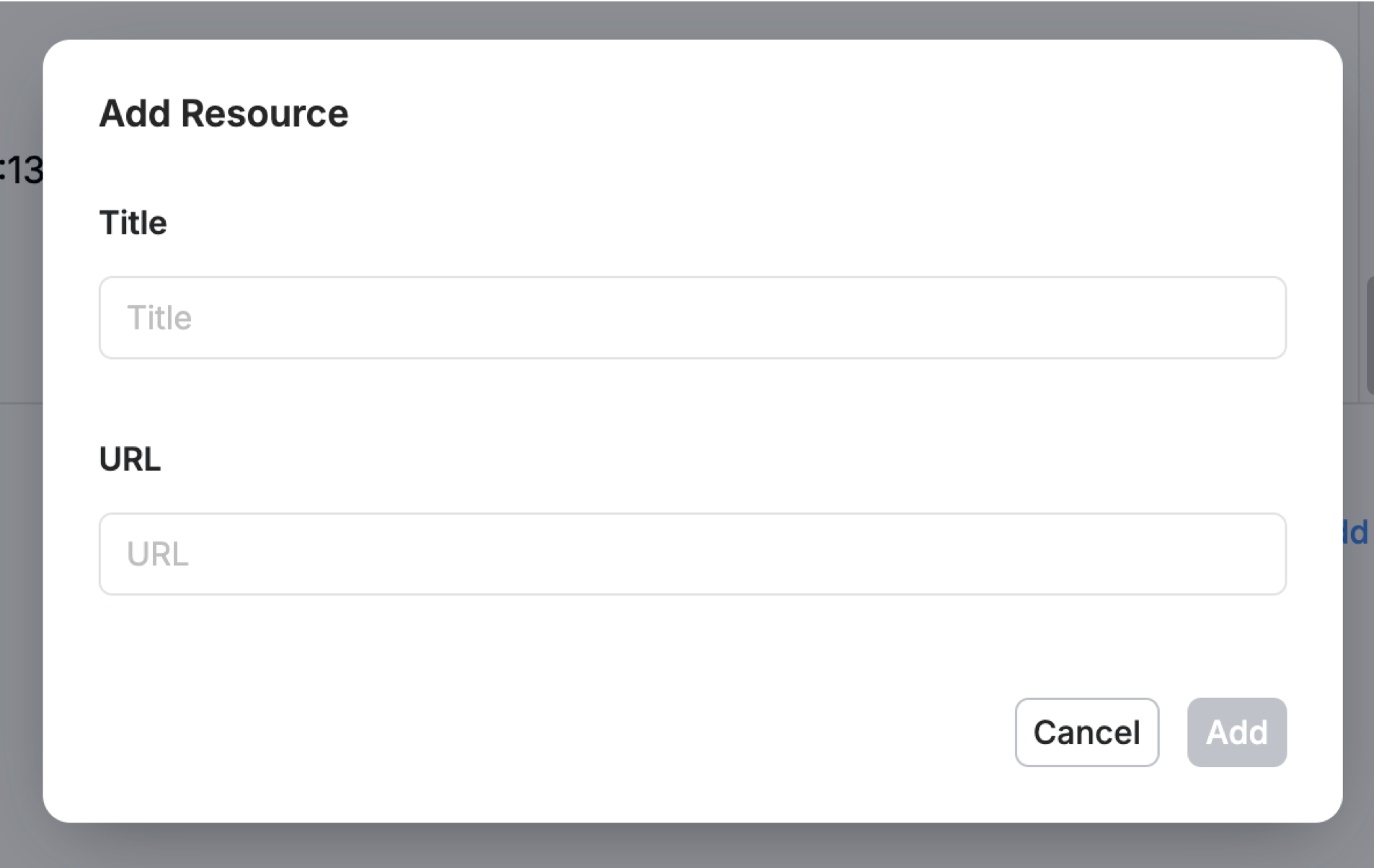
Task: Click the scrollbar behind the dialog's right edge
Action: 1369,335
